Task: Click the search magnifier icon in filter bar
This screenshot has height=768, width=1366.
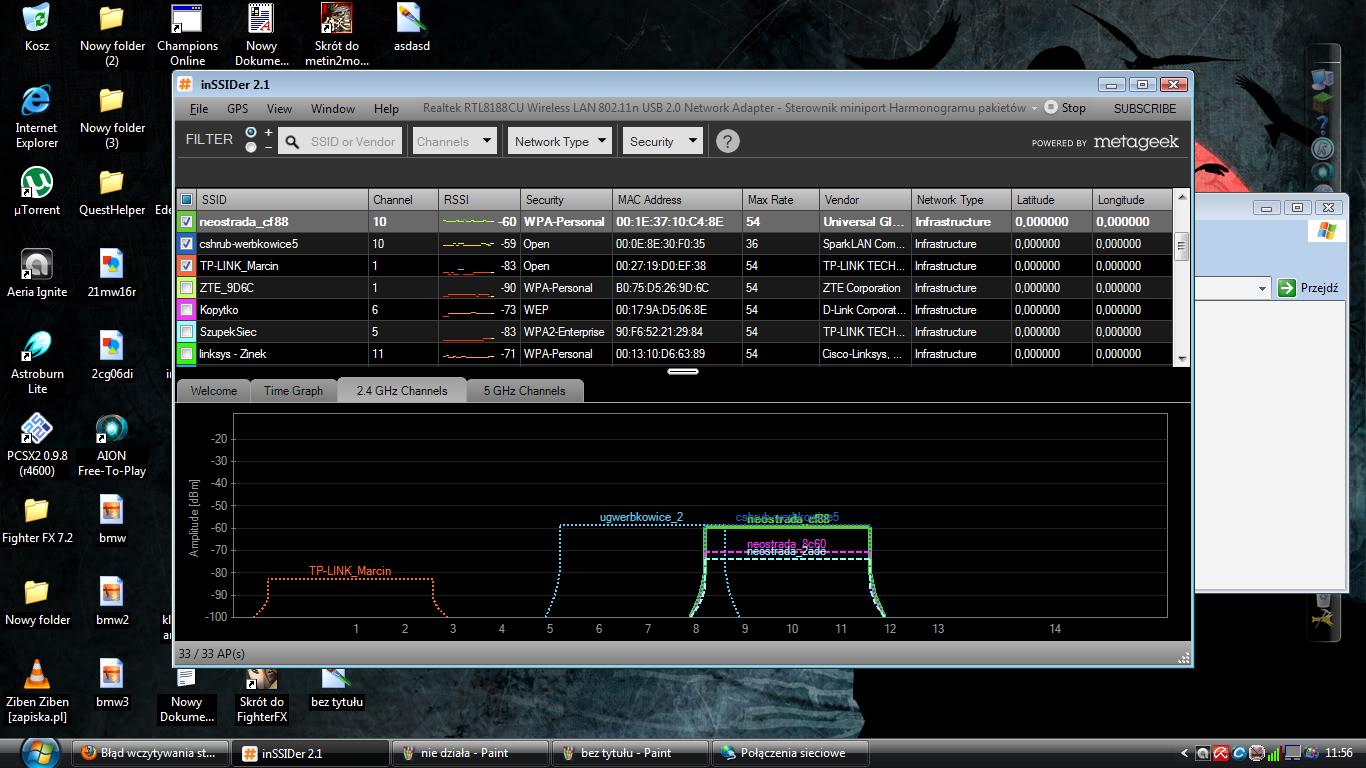Action: click(292, 142)
